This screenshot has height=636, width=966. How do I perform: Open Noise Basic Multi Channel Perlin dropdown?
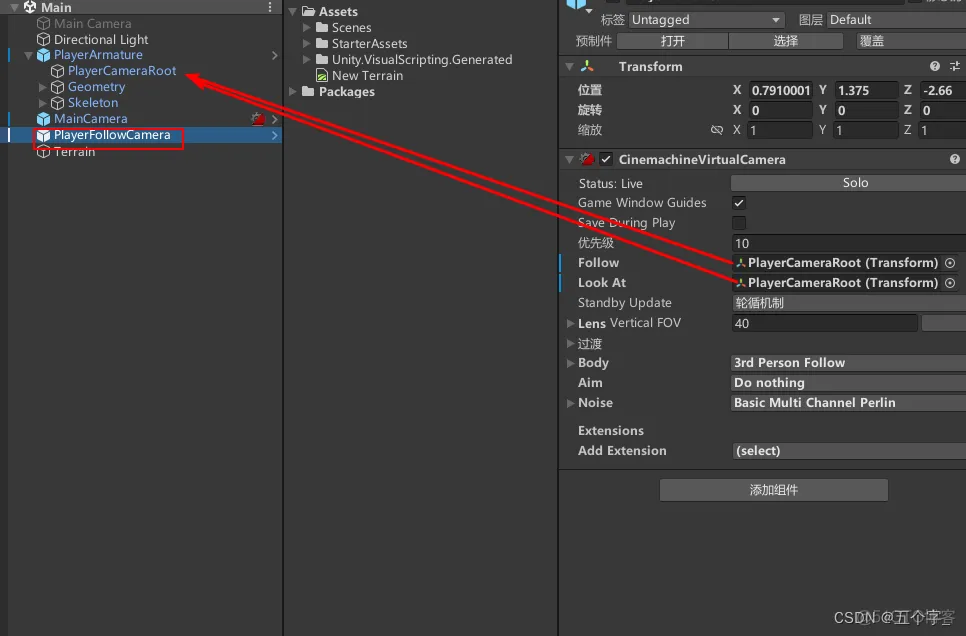(848, 402)
